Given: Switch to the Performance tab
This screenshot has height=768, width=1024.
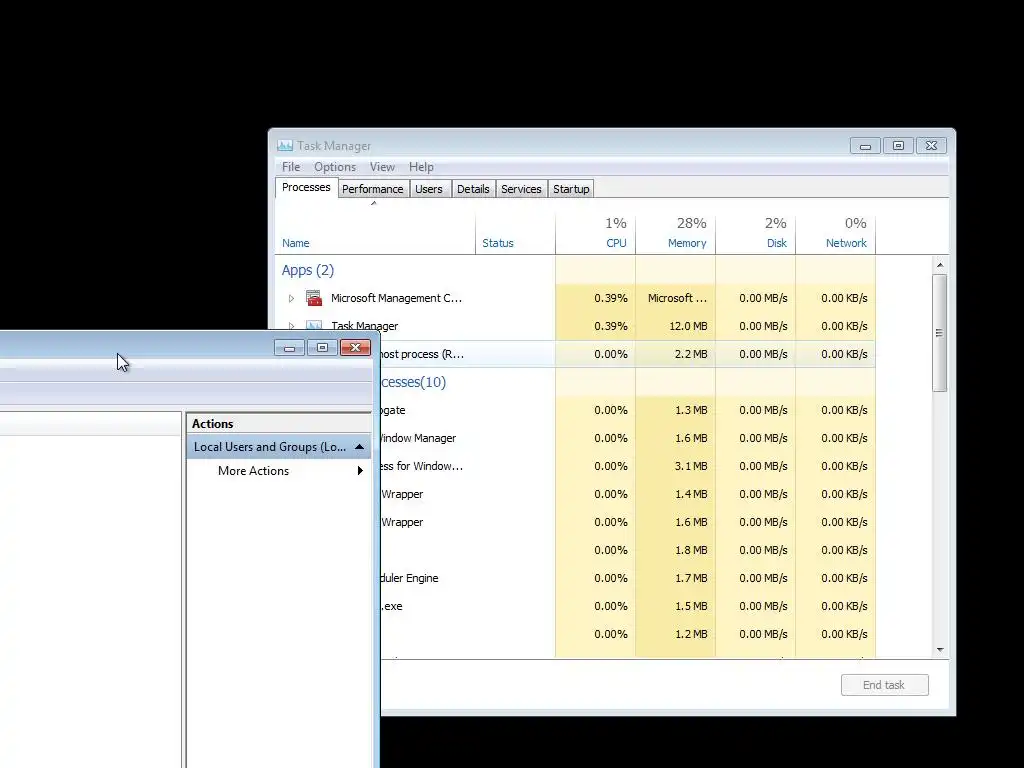Looking at the screenshot, I should click(x=372, y=189).
